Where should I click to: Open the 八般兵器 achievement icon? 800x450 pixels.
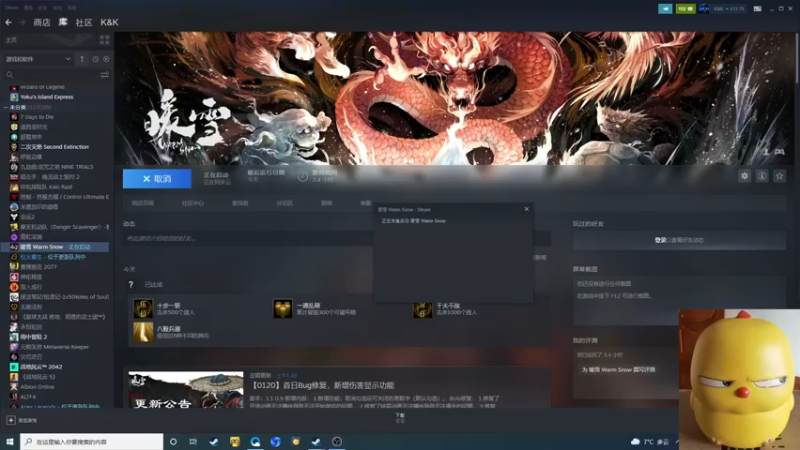(143, 332)
